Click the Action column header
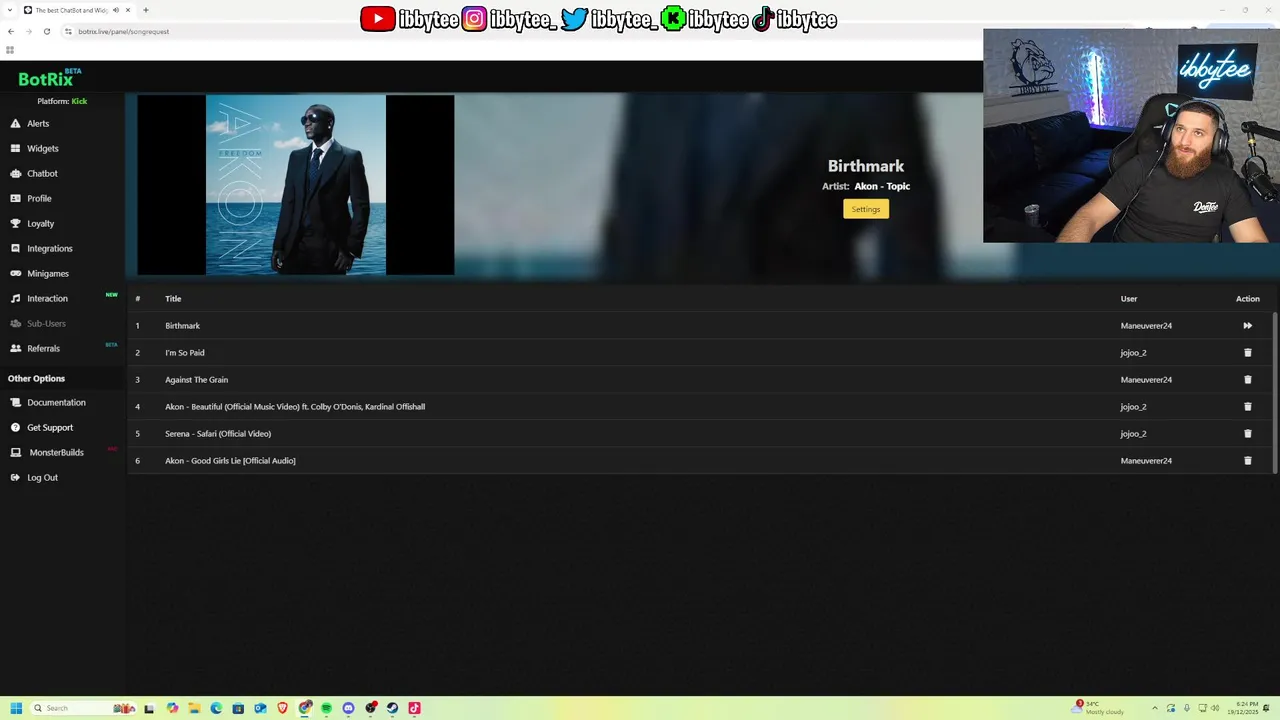The image size is (1280, 720). [x=1248, y=299]
